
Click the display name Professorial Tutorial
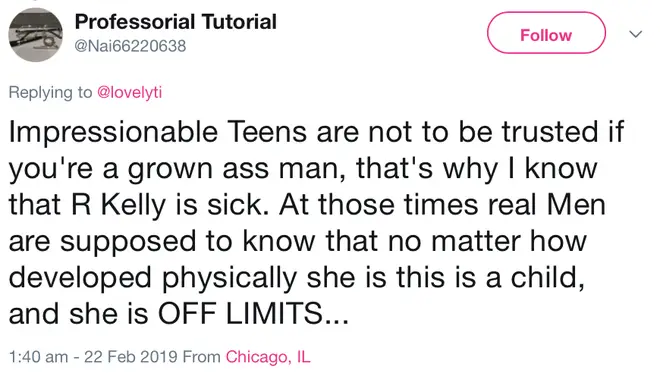pos(176,21)
